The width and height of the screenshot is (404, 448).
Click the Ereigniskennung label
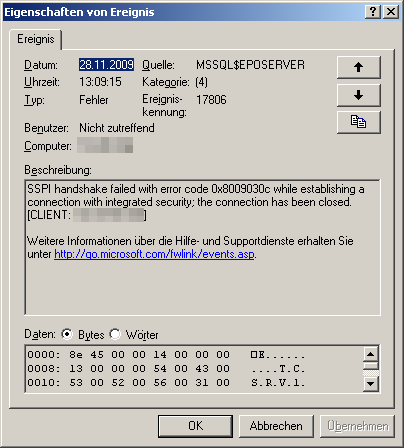click(x=164, y=106)
